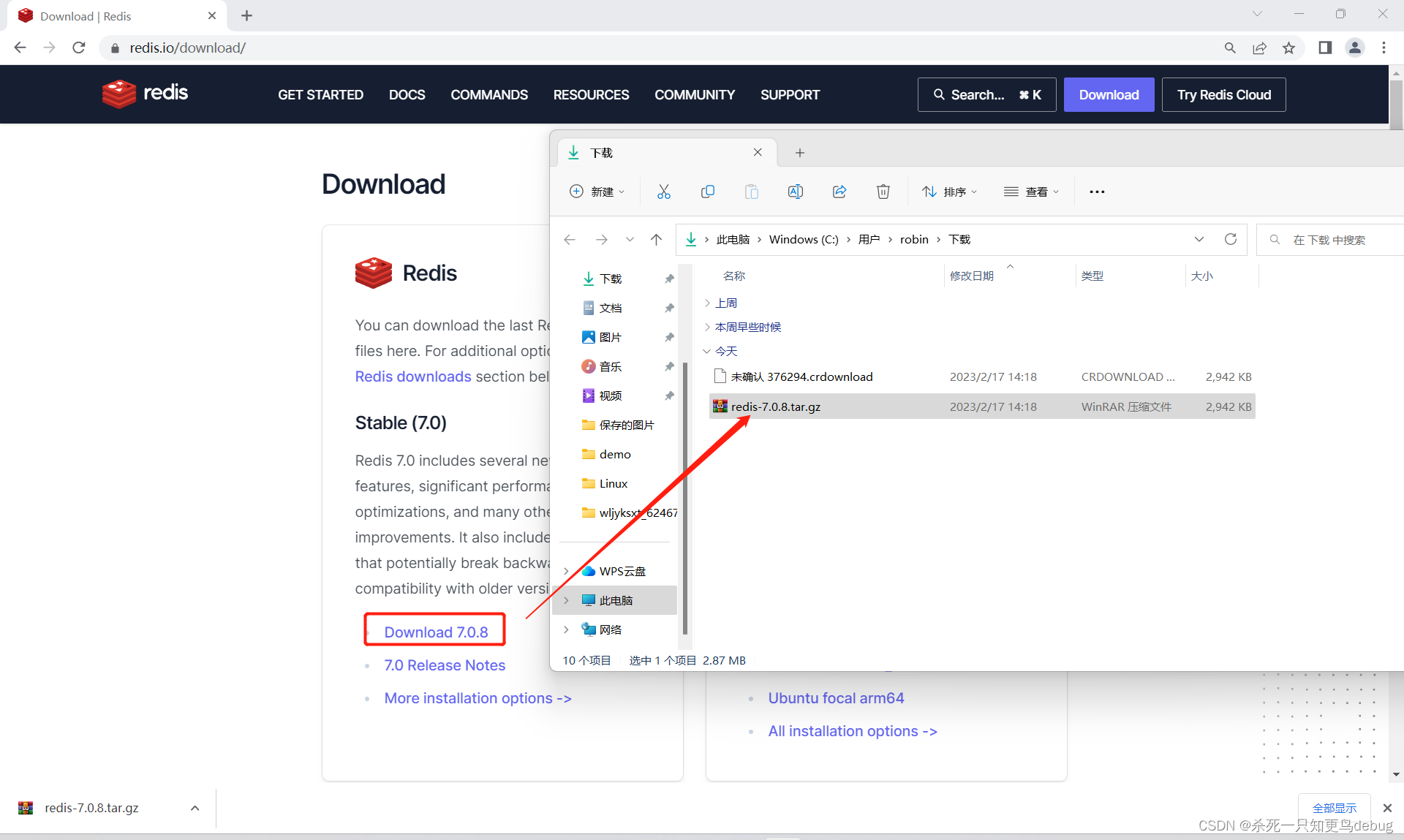Click the Share icon in Explorer toolbar
The height and width of the screenshot is (840, 1404).
pos(839,192)
